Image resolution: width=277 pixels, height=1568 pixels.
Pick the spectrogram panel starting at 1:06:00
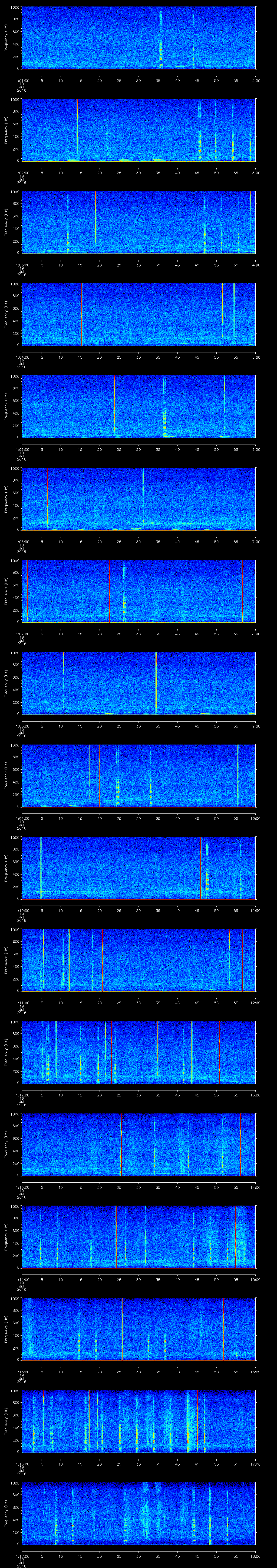pyautogui.click(x=138, y=499)
